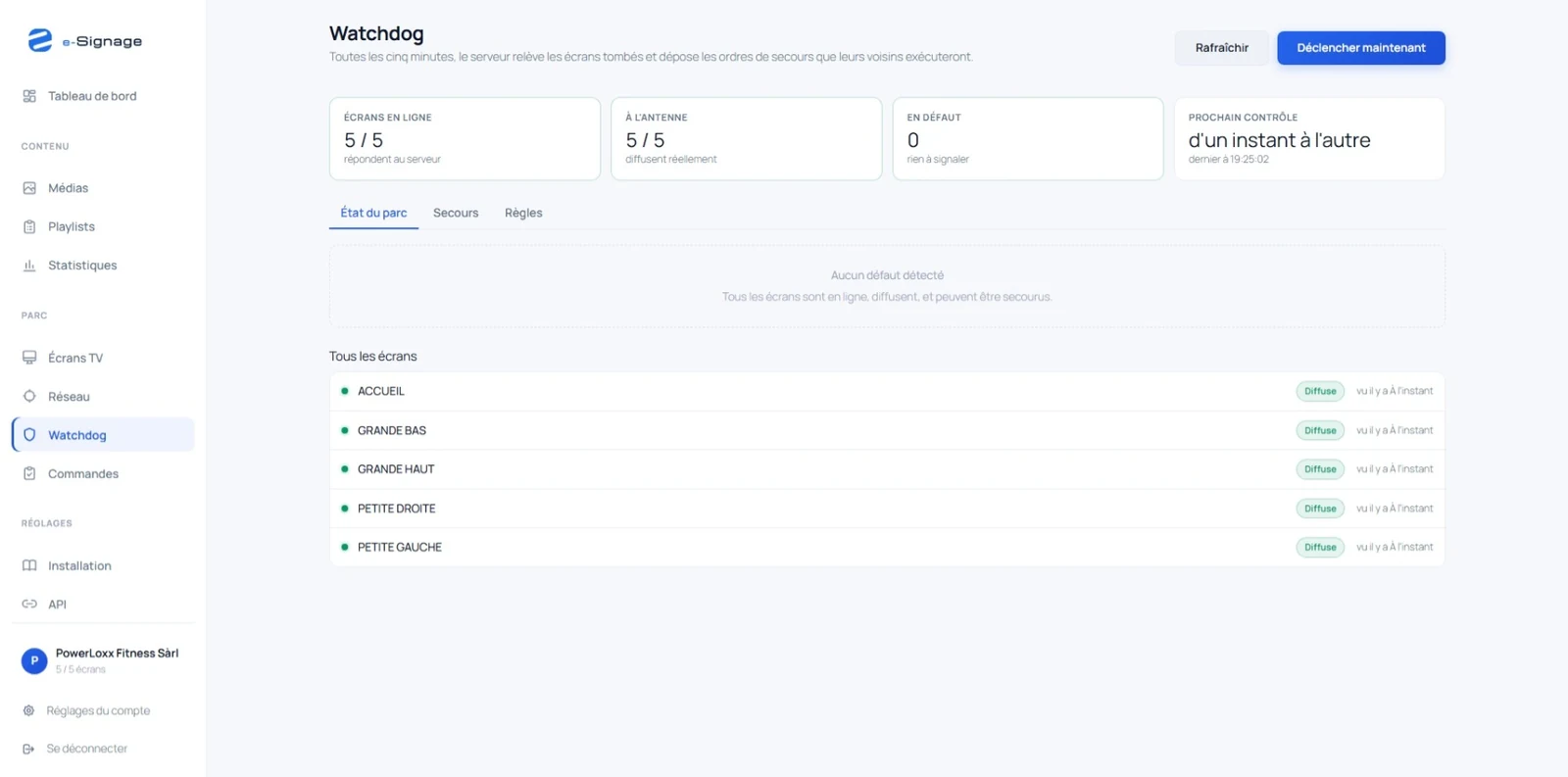Open the API settings entry
Screen dimensions: 1568x777
[103, 605]
